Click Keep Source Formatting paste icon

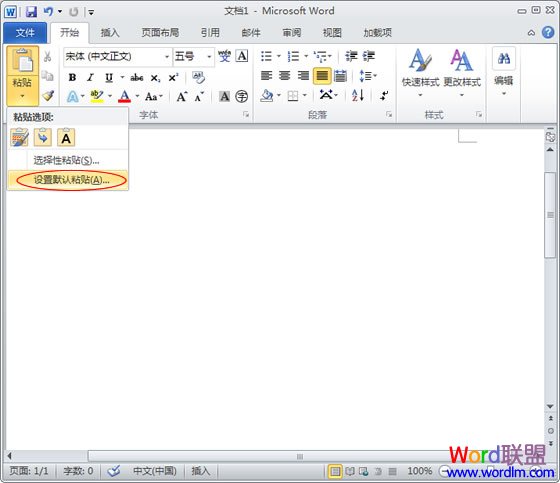pos(20,138)
